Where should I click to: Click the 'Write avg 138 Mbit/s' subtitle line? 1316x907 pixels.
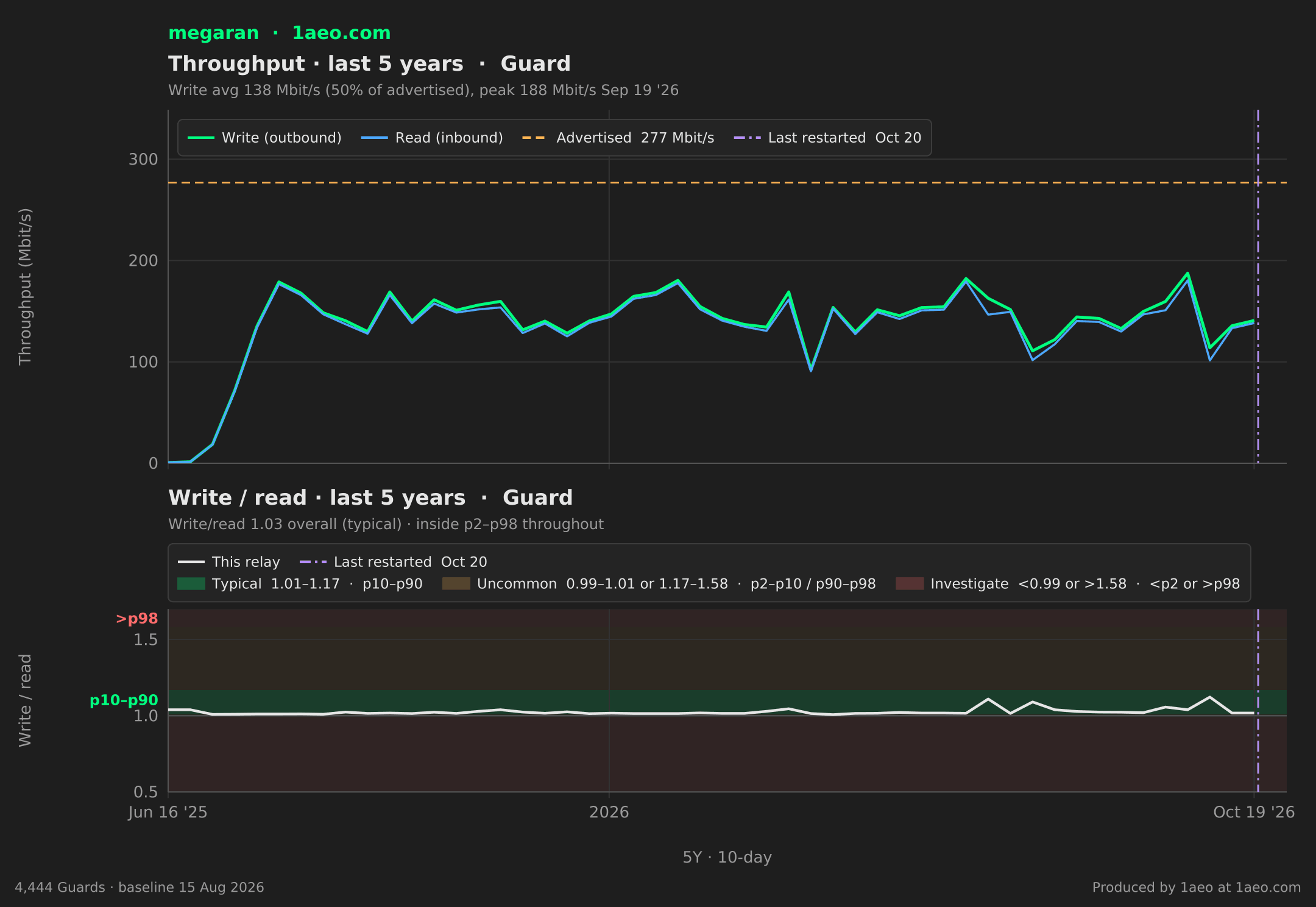click(423, 90)
